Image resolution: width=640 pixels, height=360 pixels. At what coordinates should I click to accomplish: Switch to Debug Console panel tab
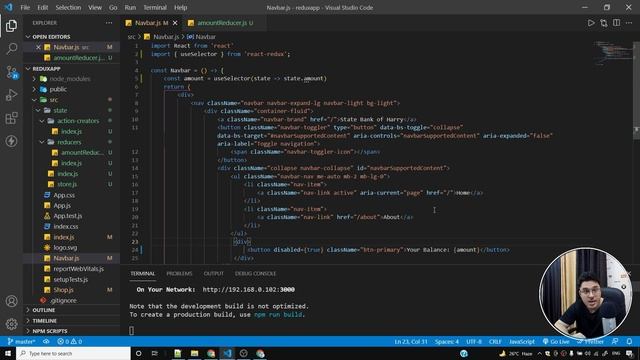(x=255, y=273)
